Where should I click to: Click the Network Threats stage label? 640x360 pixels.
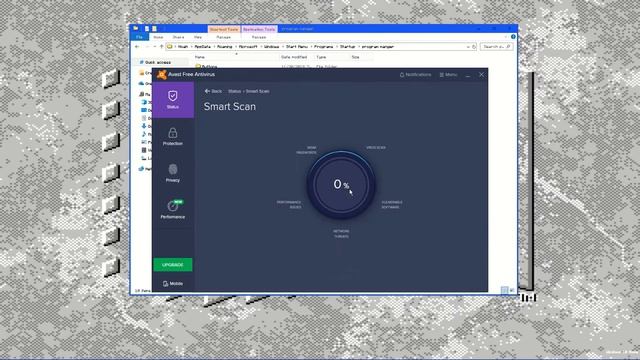[341, 233]
